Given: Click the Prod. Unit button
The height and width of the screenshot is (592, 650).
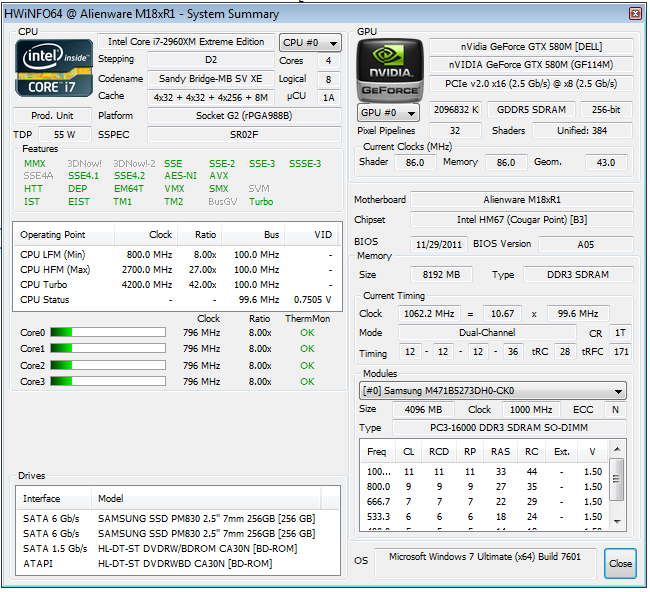Looking at the screenshot, I should (x=52, y=115).
